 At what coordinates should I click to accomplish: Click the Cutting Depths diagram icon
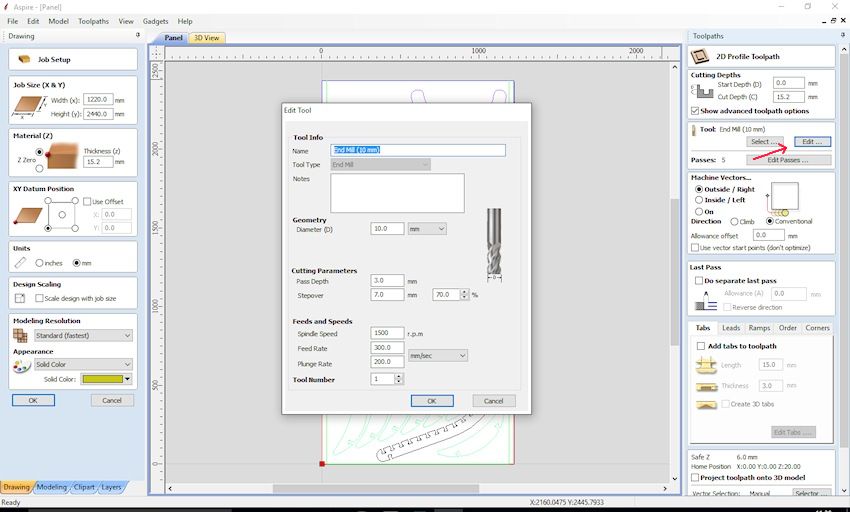[x=703, y=91]
